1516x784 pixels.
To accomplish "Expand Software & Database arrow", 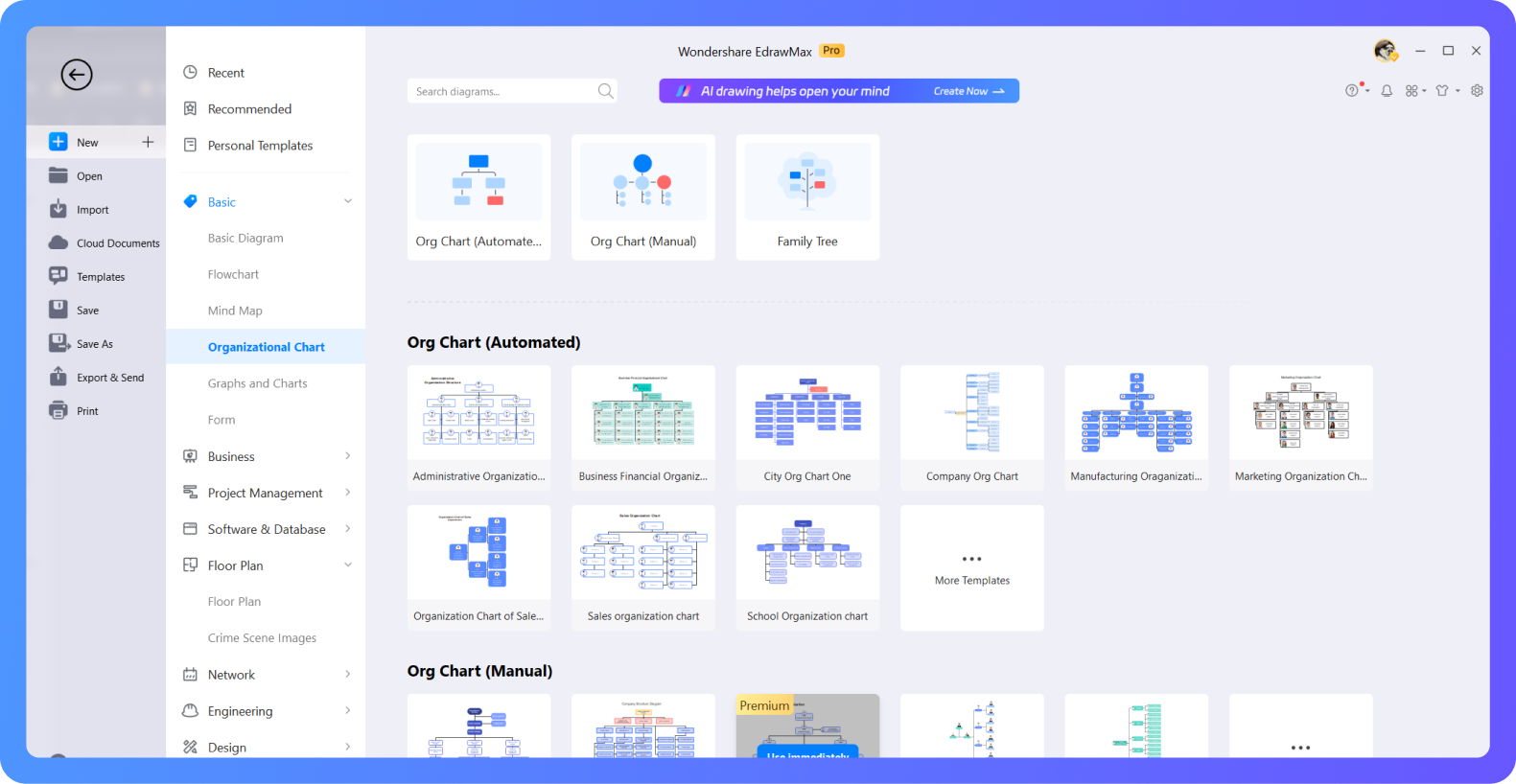I will (x=348, y=529).
